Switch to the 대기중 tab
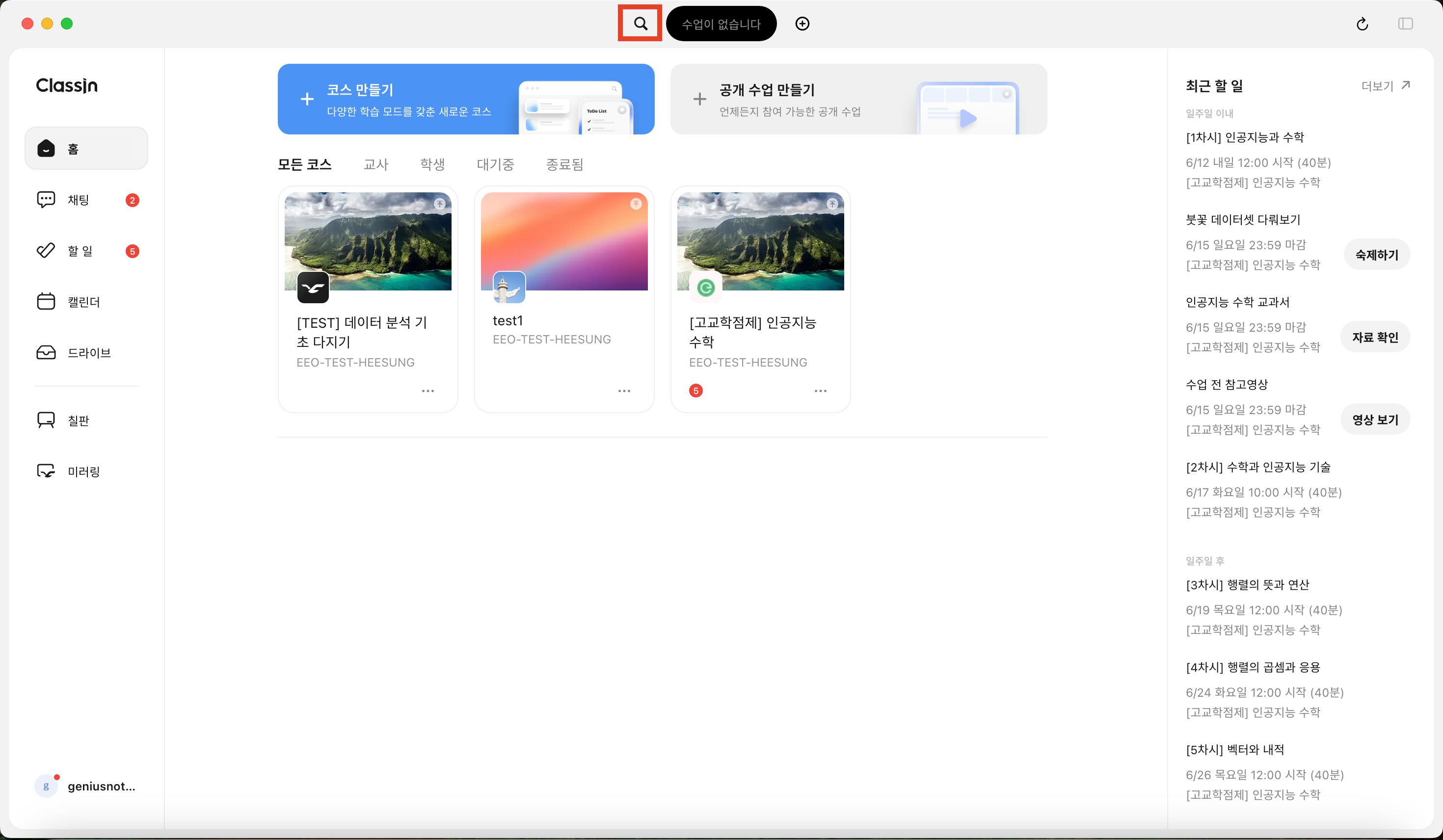The height and width of the screenshot is (840, 1443). pos(495,164)
